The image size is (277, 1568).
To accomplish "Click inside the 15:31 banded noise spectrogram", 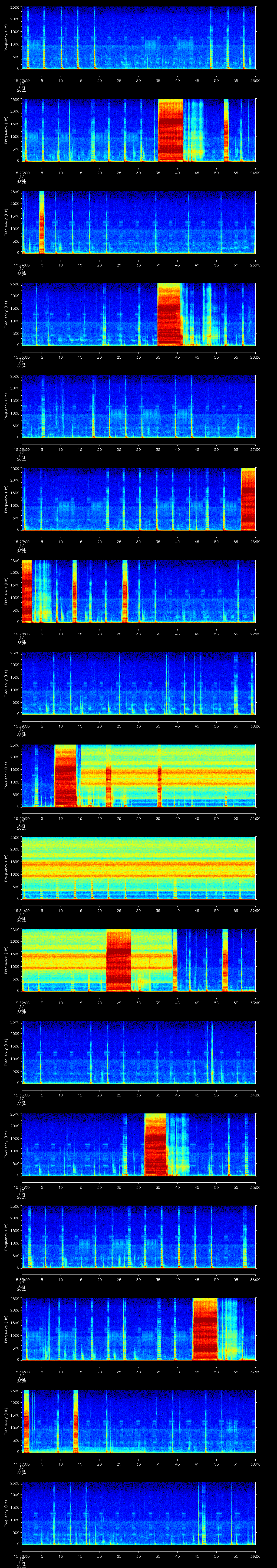I will [x=138, y=868].
